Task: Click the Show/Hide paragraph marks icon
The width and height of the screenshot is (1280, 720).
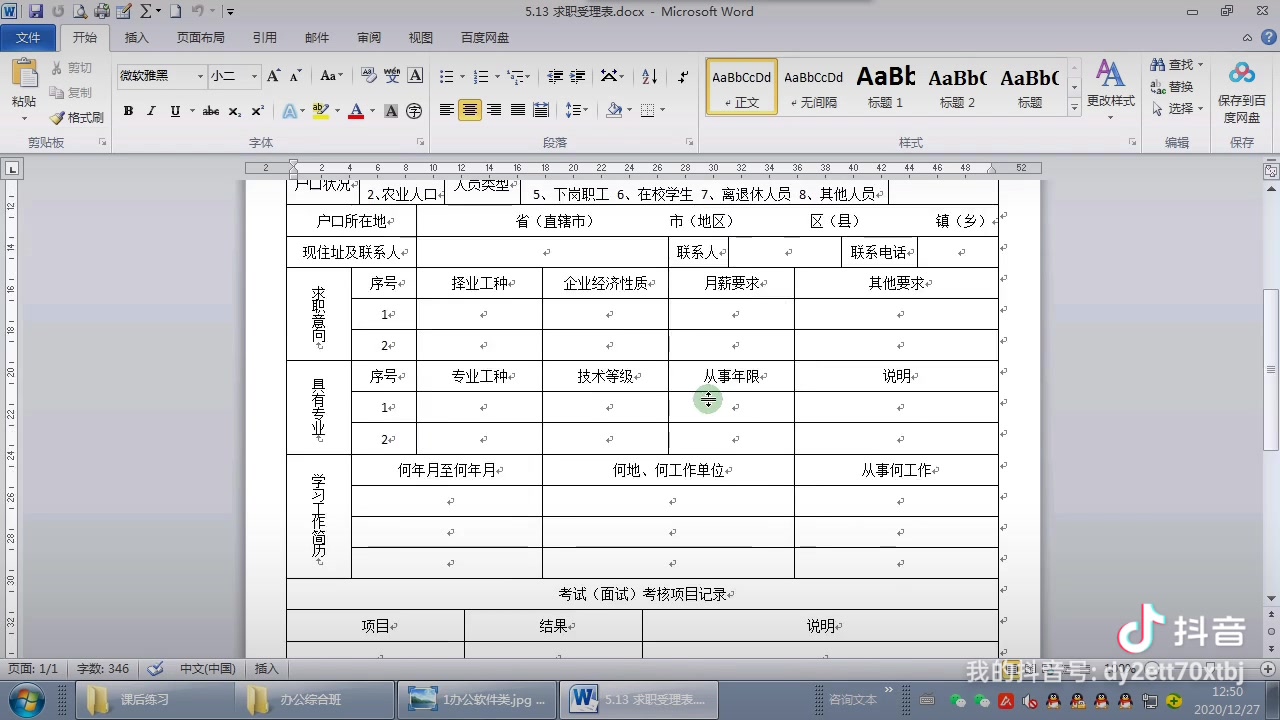Action: tap(683, 76)
